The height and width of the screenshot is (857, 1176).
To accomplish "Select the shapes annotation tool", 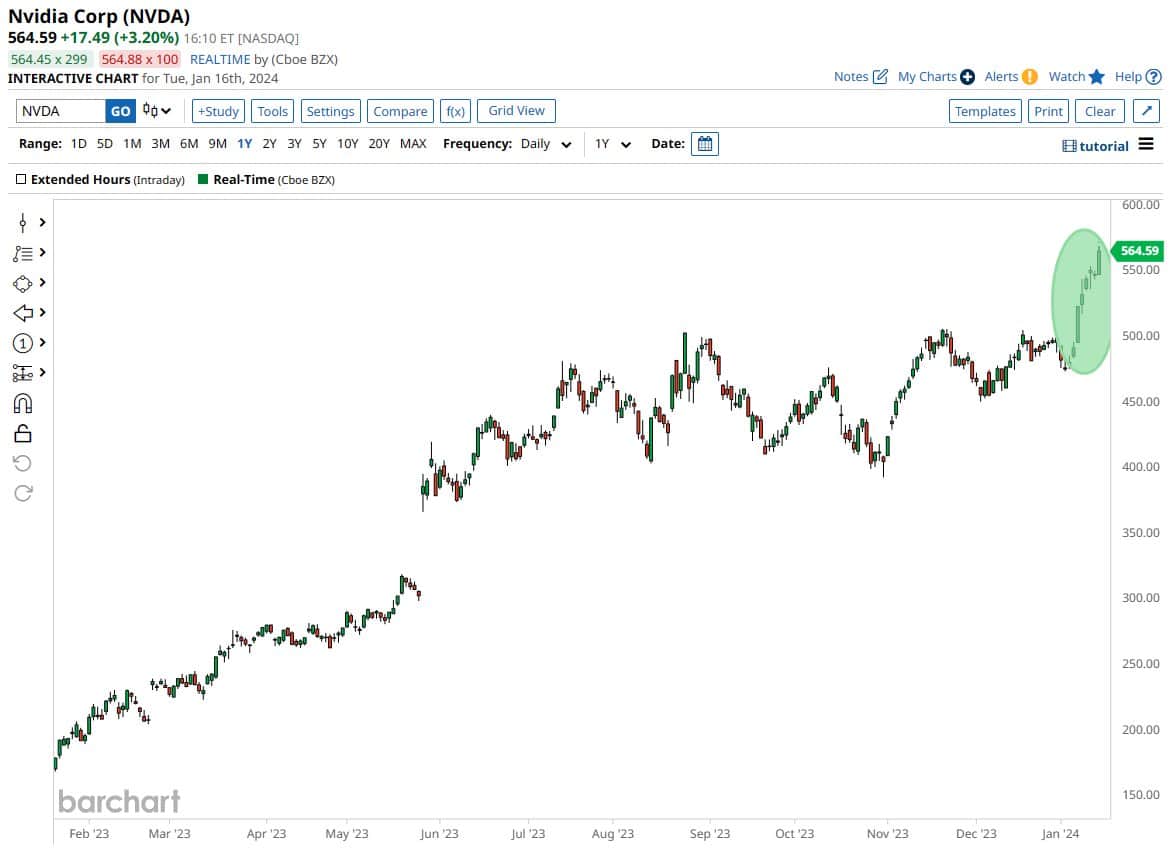I will coord(24,283).
